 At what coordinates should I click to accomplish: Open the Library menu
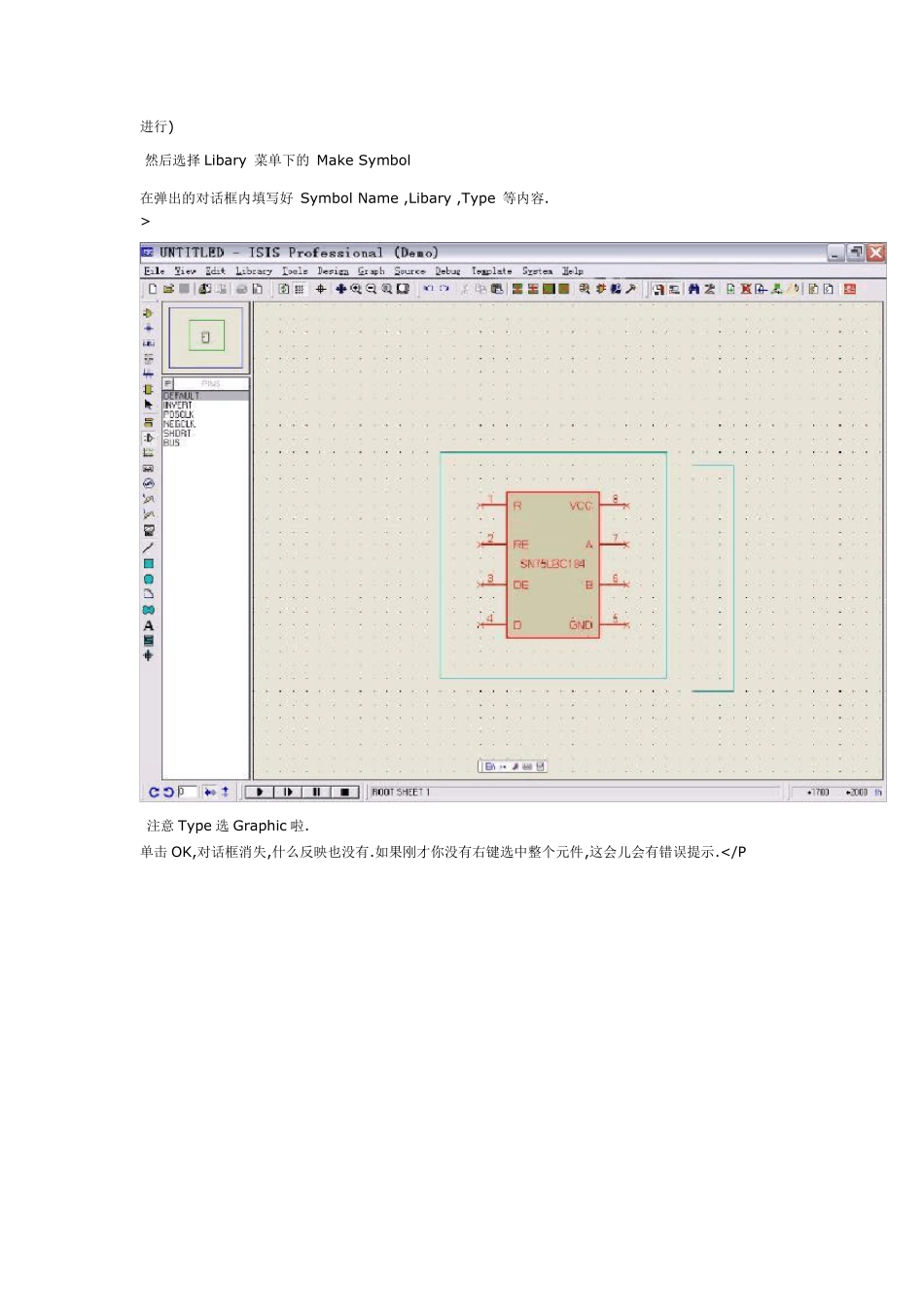pyautogui.click(x=254, y=271)
